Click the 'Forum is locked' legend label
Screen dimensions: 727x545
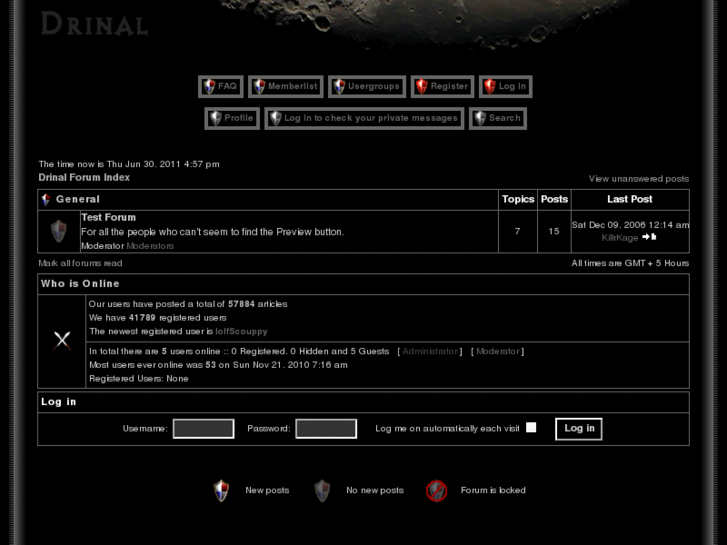[493, 490]
